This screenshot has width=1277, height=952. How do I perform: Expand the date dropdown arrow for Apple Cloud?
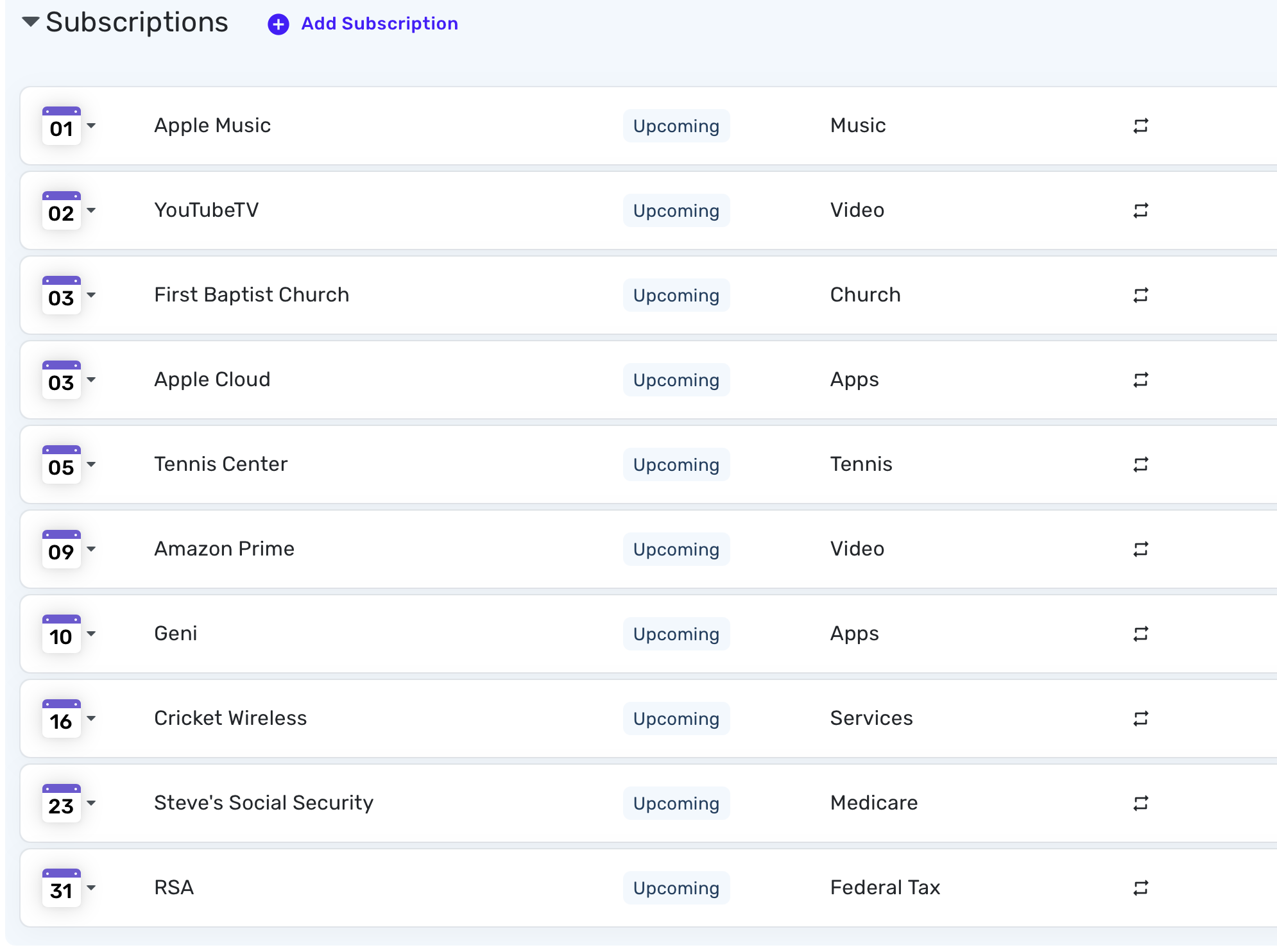tap(91, 380)
